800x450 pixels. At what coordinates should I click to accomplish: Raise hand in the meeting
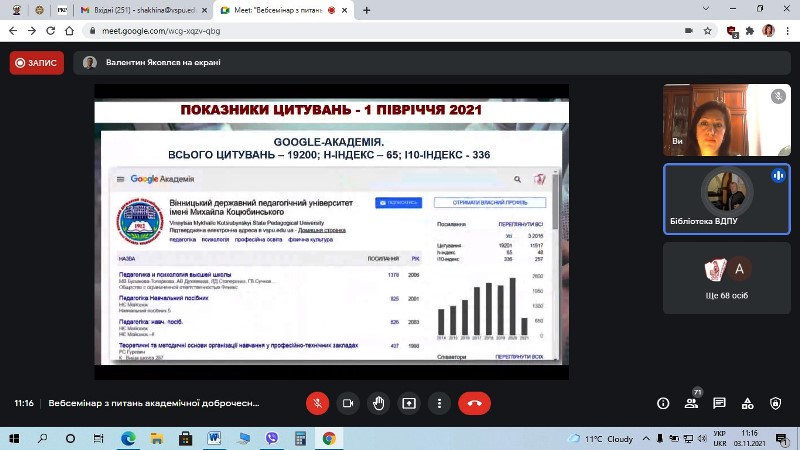click(379, 404)
